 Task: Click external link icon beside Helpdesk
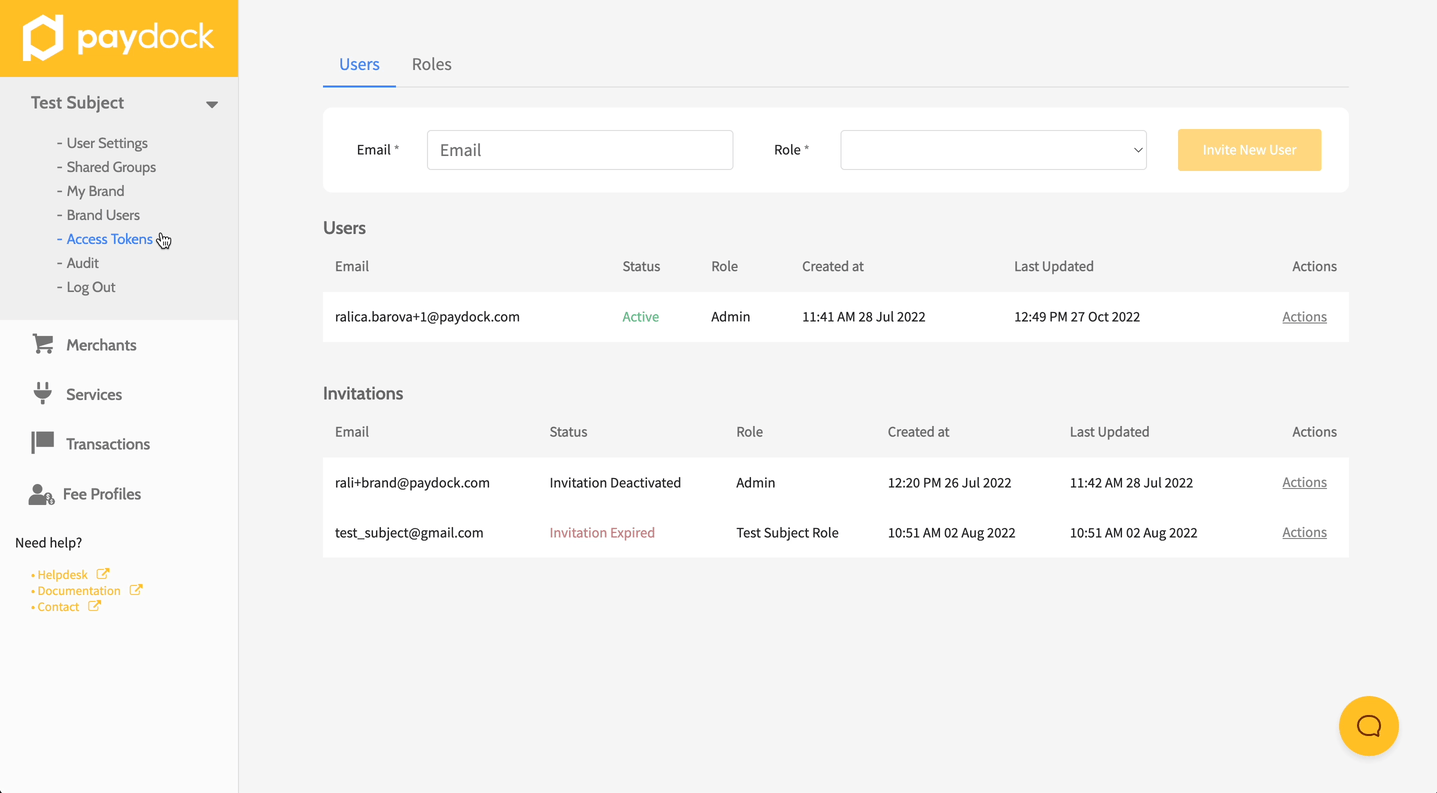[103, 574]
